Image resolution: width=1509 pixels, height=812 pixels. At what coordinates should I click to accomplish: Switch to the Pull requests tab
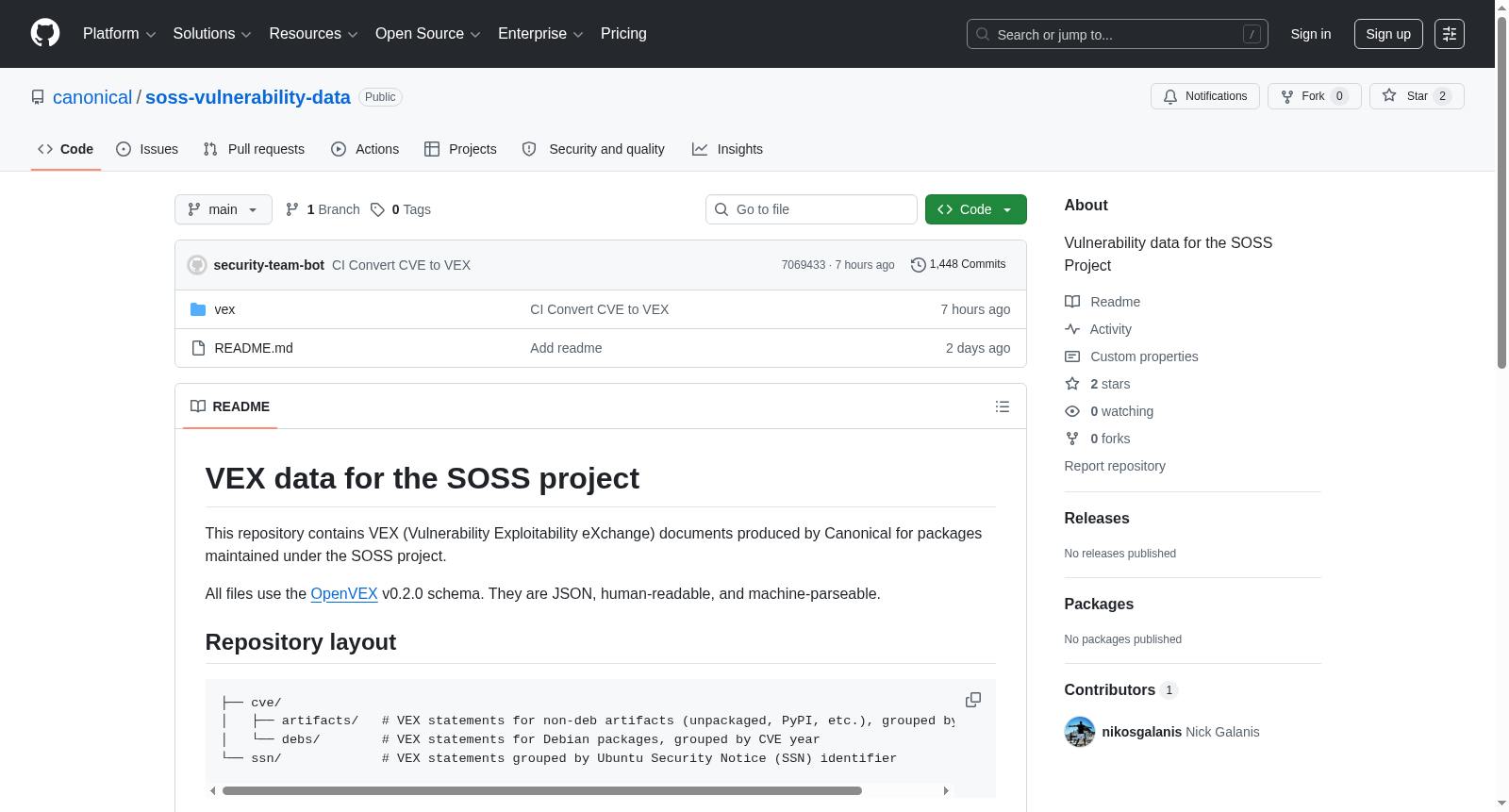coord(254,149)
